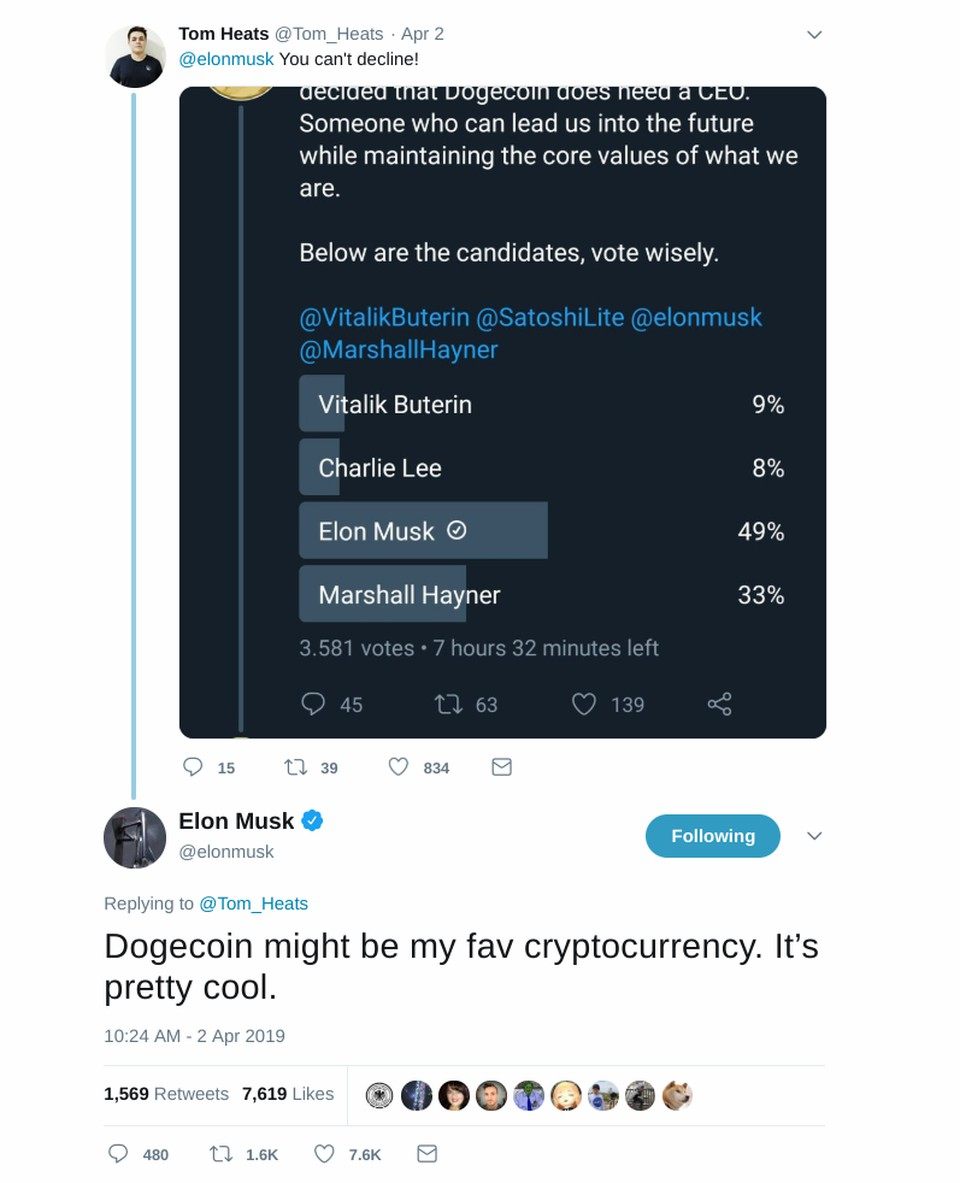Open Elon Musk's profile avatar
Viewport: 960px width, 1183px height.
tap(135, 837)
